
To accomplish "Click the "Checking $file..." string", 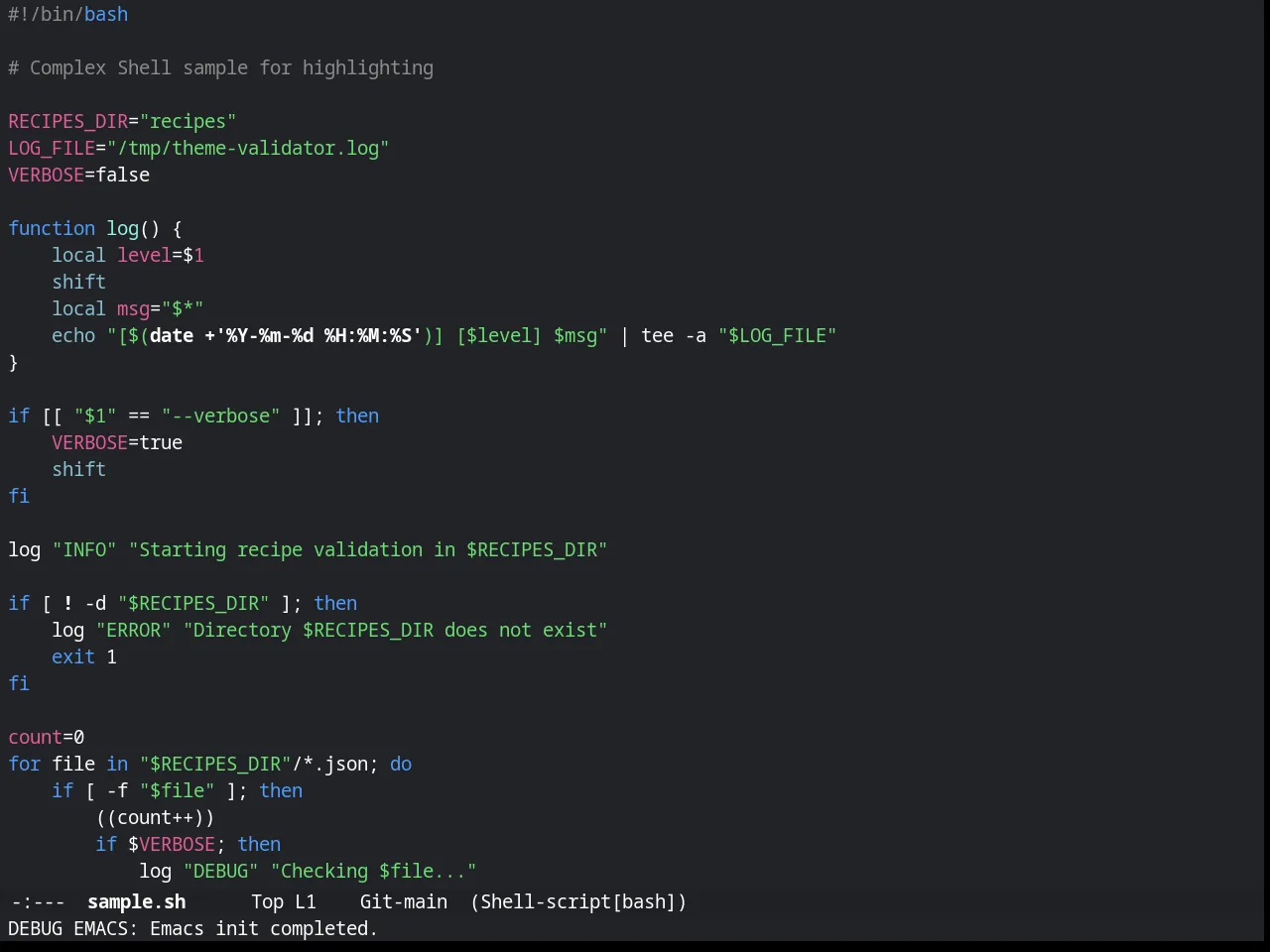I will click(x=374, y=871).
